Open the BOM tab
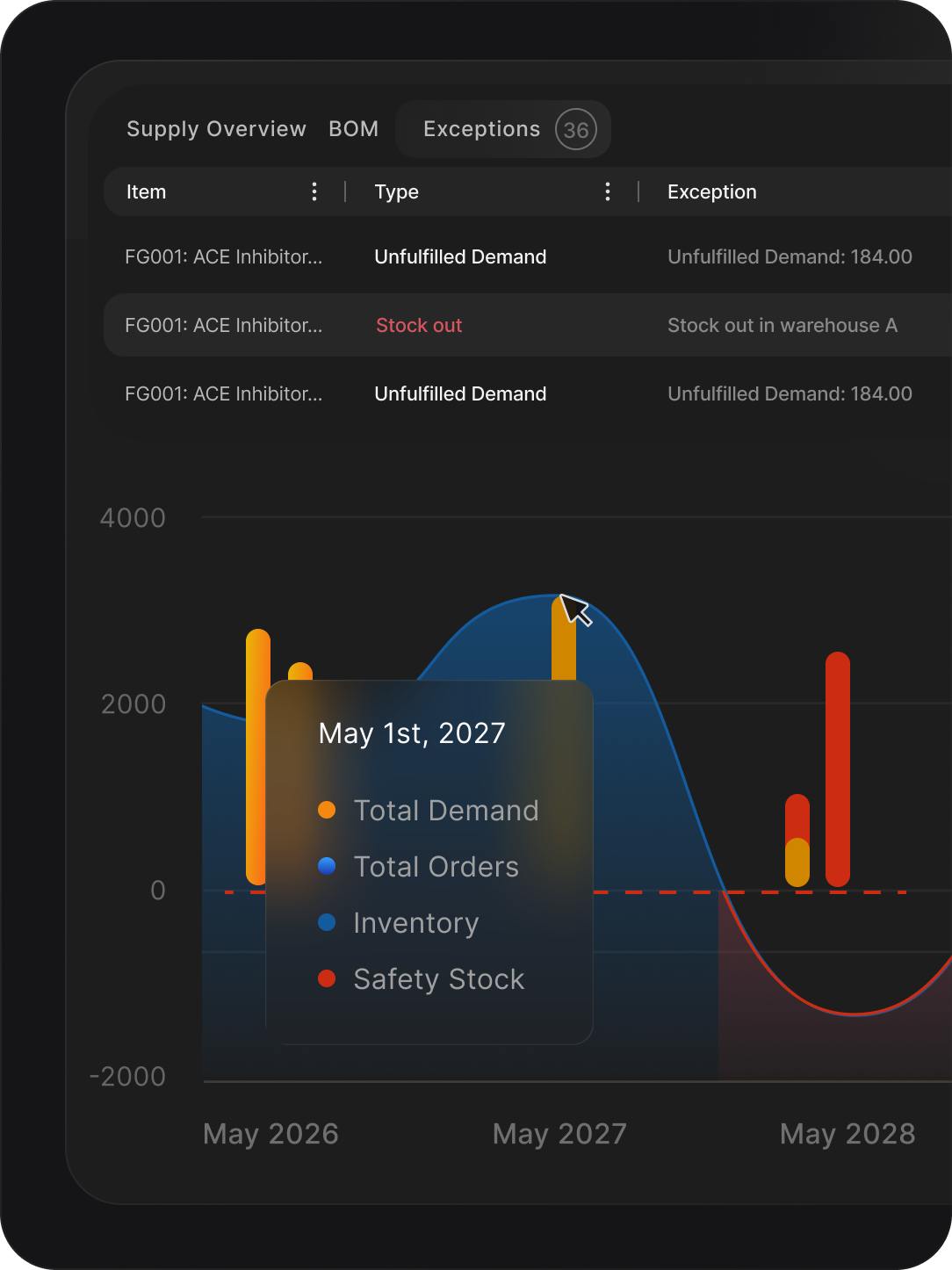The width and height of the screenshot is (952, 1270). [x=353, y=129]
